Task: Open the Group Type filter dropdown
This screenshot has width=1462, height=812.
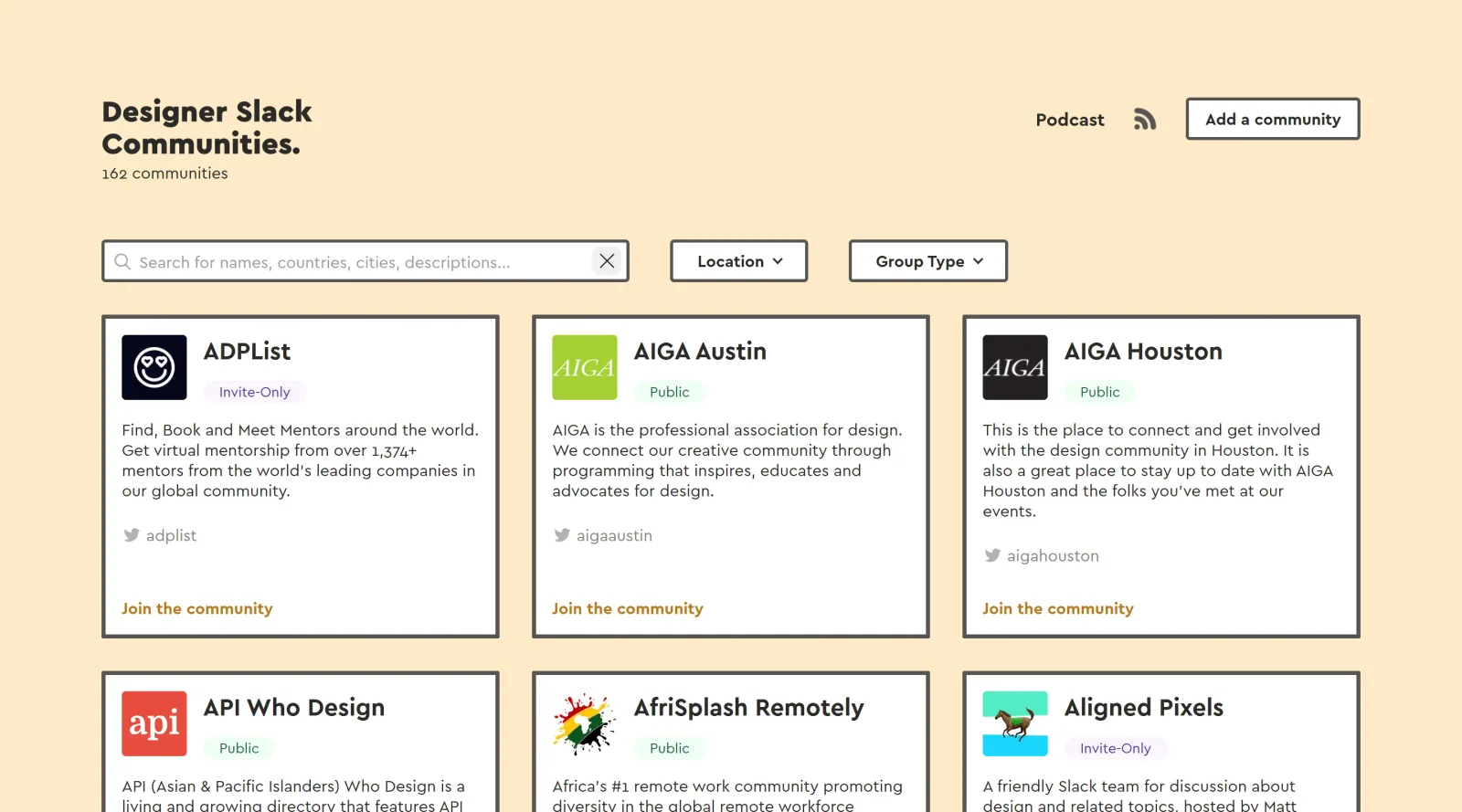Action: 928,261
